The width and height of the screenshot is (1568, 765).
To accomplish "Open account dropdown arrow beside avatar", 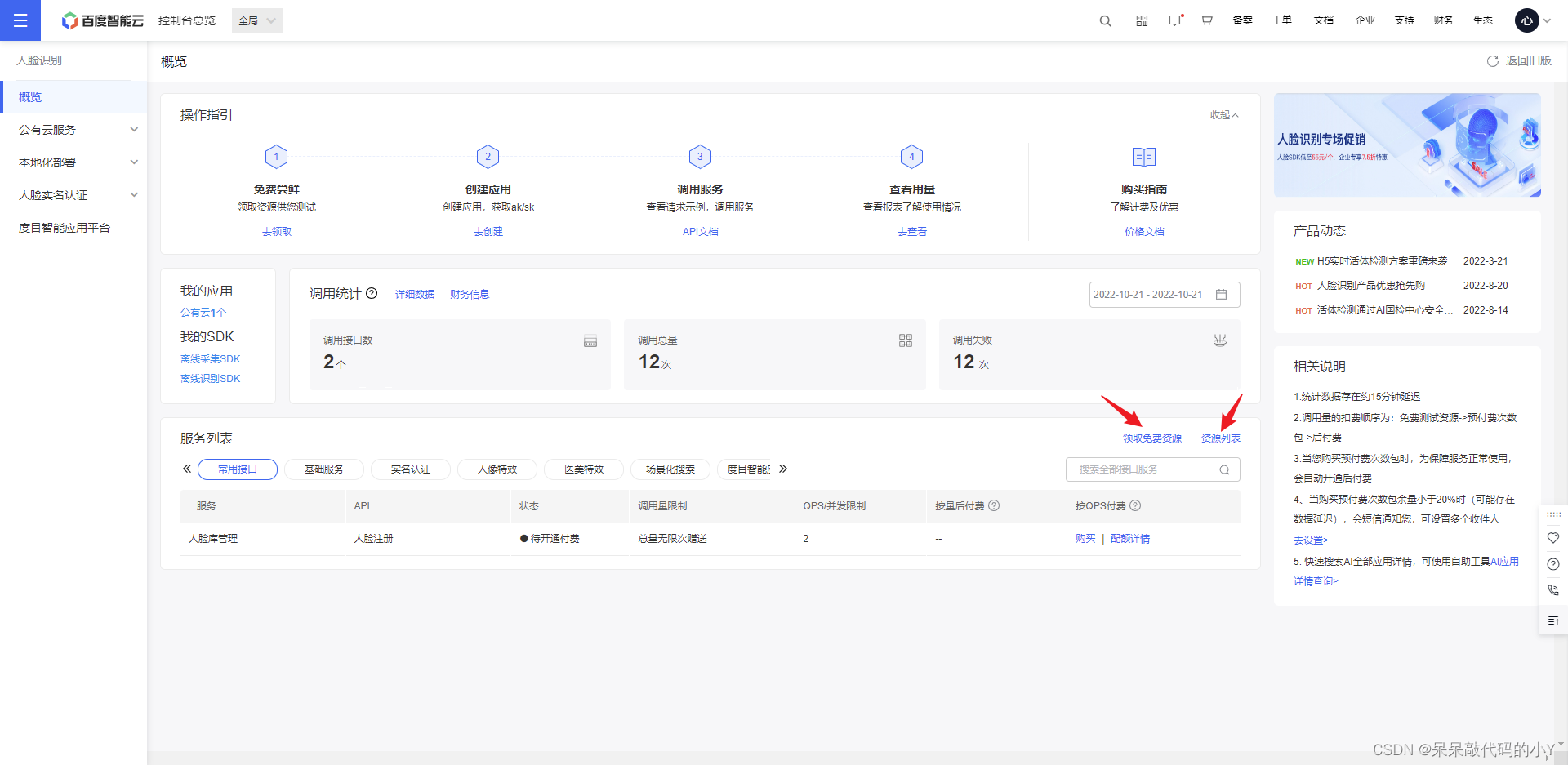I will click(x=1547, y=20).
